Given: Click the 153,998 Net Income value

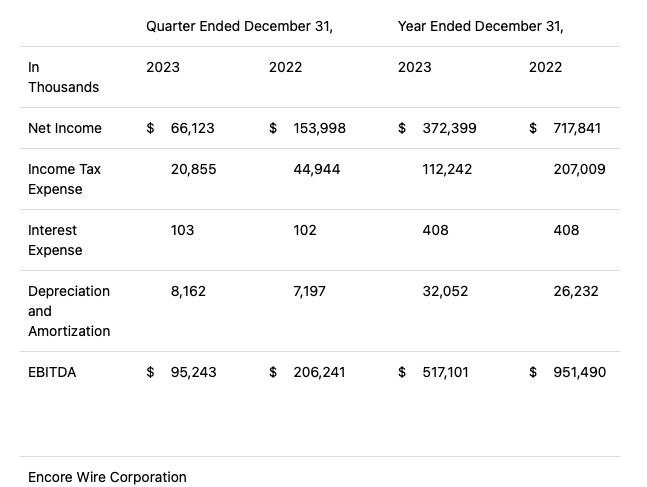Looking at the screenshot, I should click(319, 128).
